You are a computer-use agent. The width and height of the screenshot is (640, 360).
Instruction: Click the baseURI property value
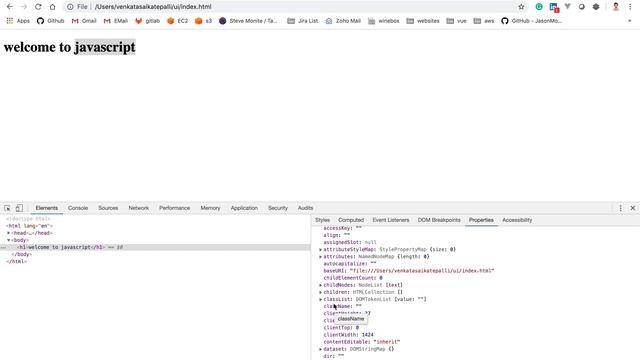(x=422, y=271)
